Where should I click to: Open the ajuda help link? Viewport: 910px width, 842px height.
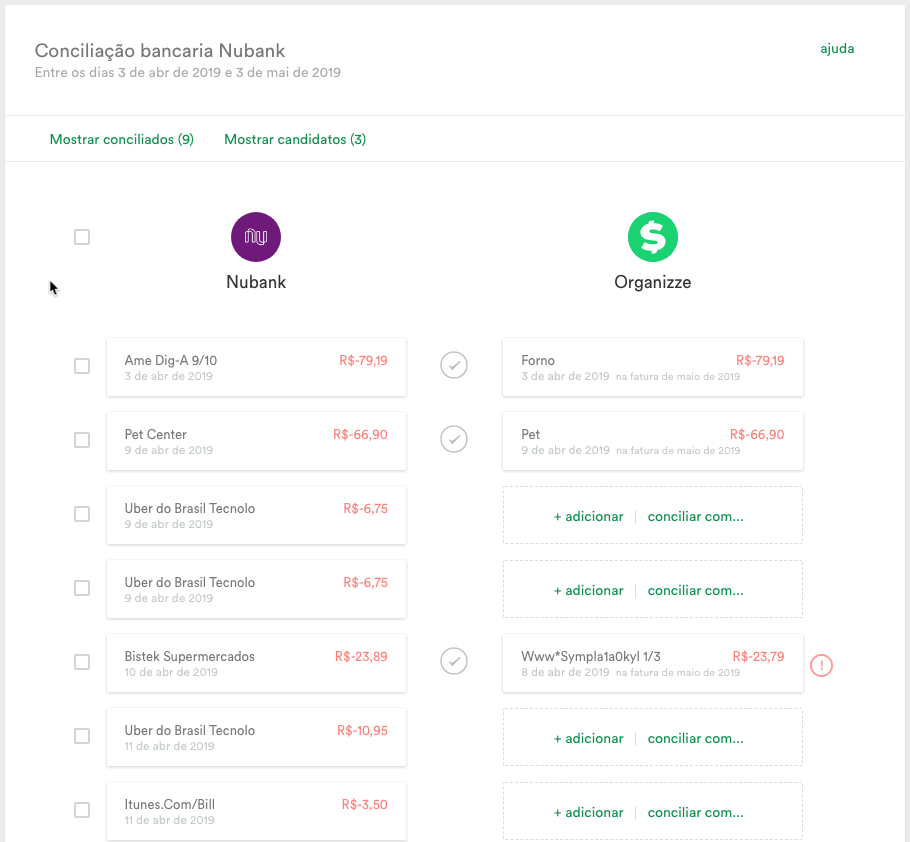[837, 49]
